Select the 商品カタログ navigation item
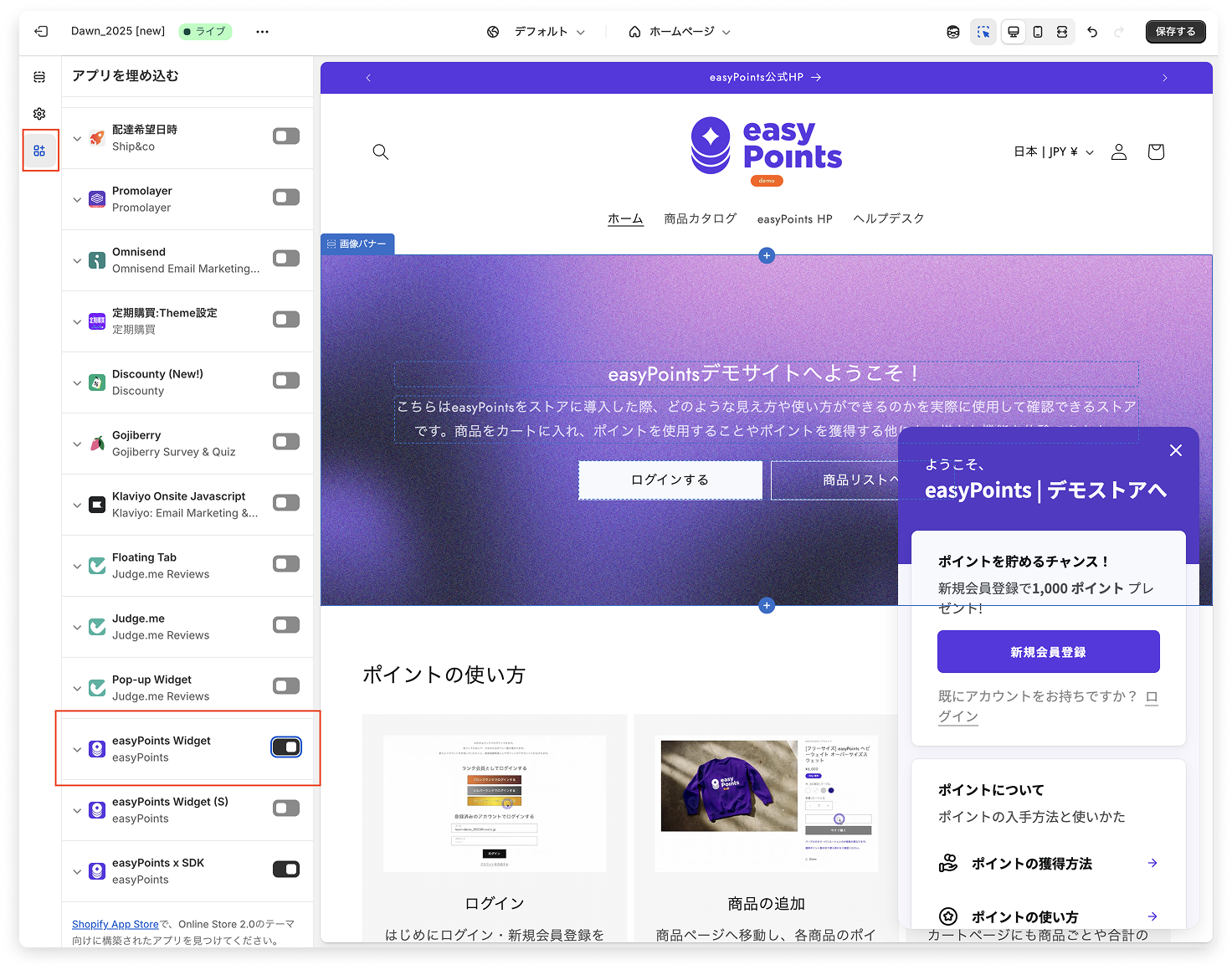 701,218
